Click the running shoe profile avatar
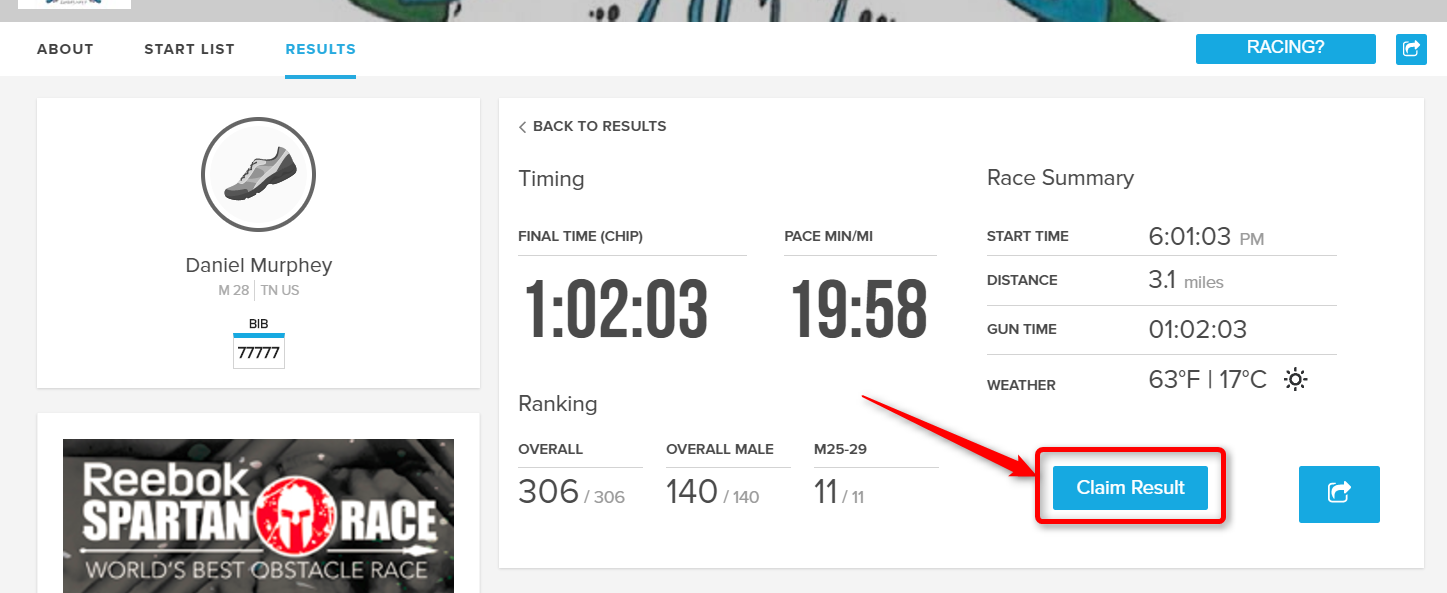Image resolution: width=1447 pixels, height=593 pixels. [258, 175]
